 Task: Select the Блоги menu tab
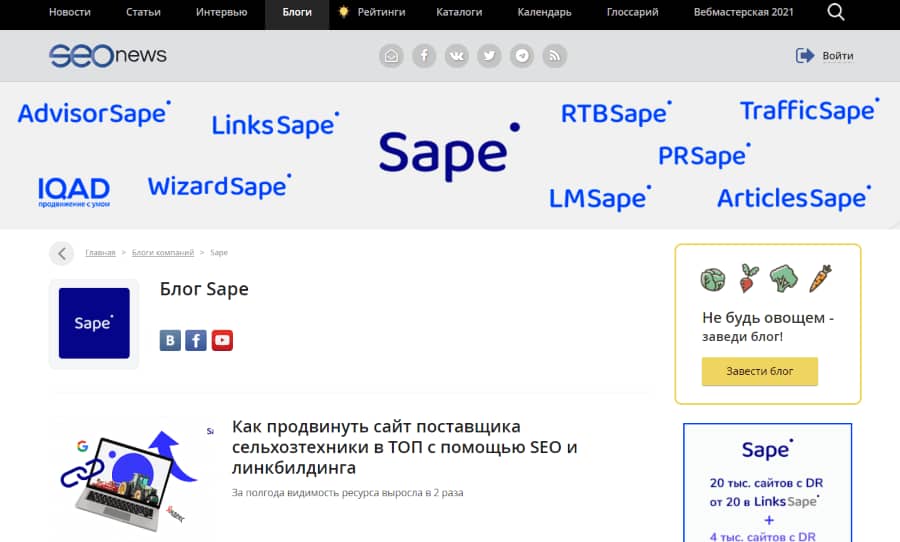pos(297,12)
